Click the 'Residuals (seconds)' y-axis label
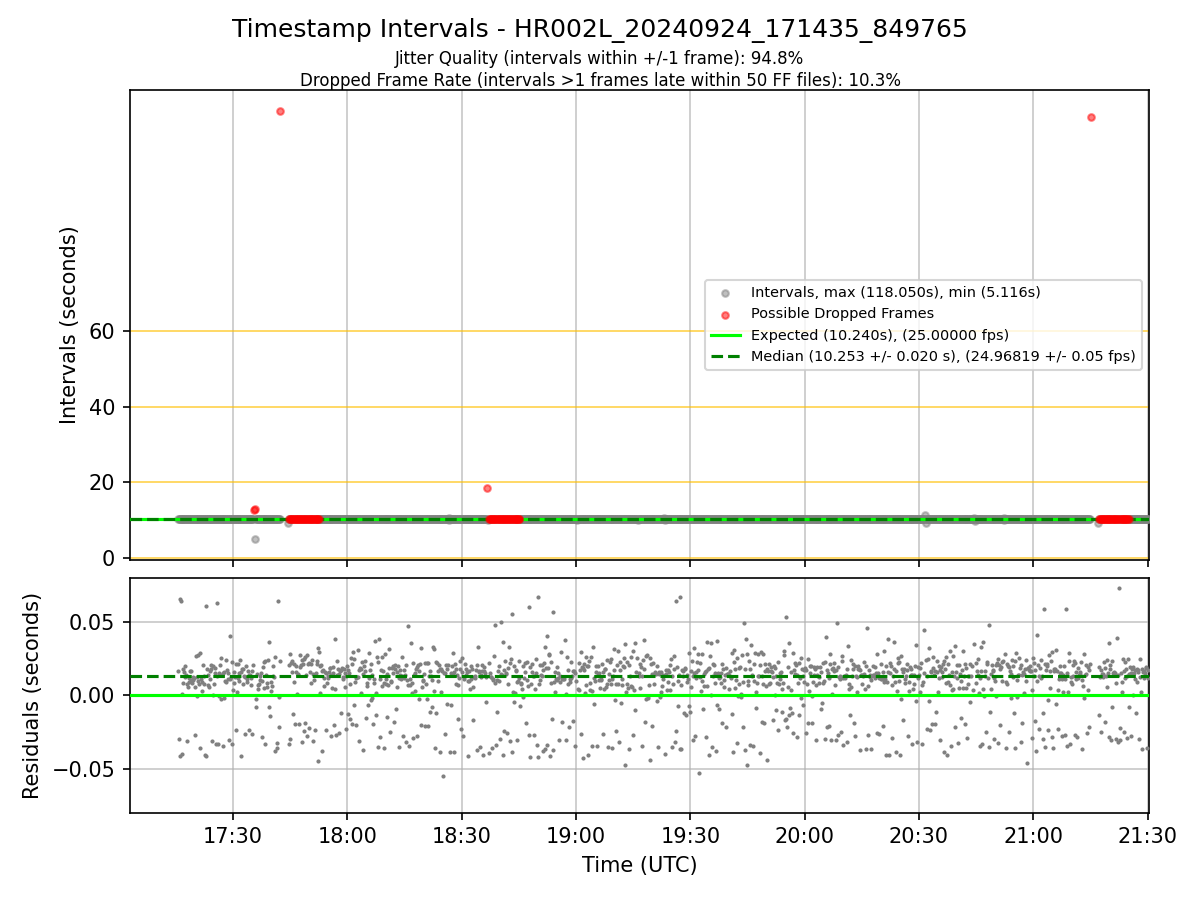 coord(32,696)
